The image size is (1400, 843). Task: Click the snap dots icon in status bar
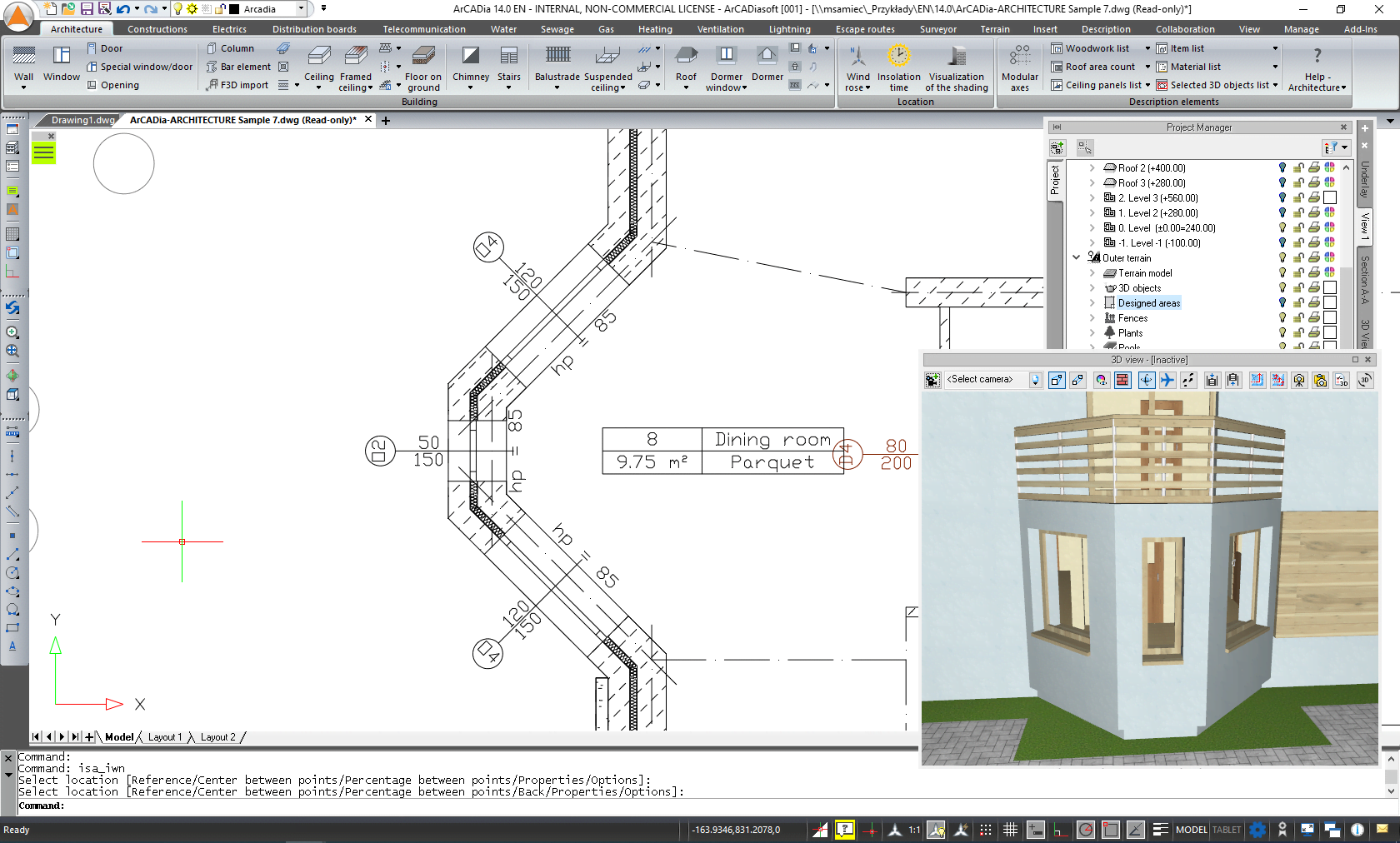985,830
